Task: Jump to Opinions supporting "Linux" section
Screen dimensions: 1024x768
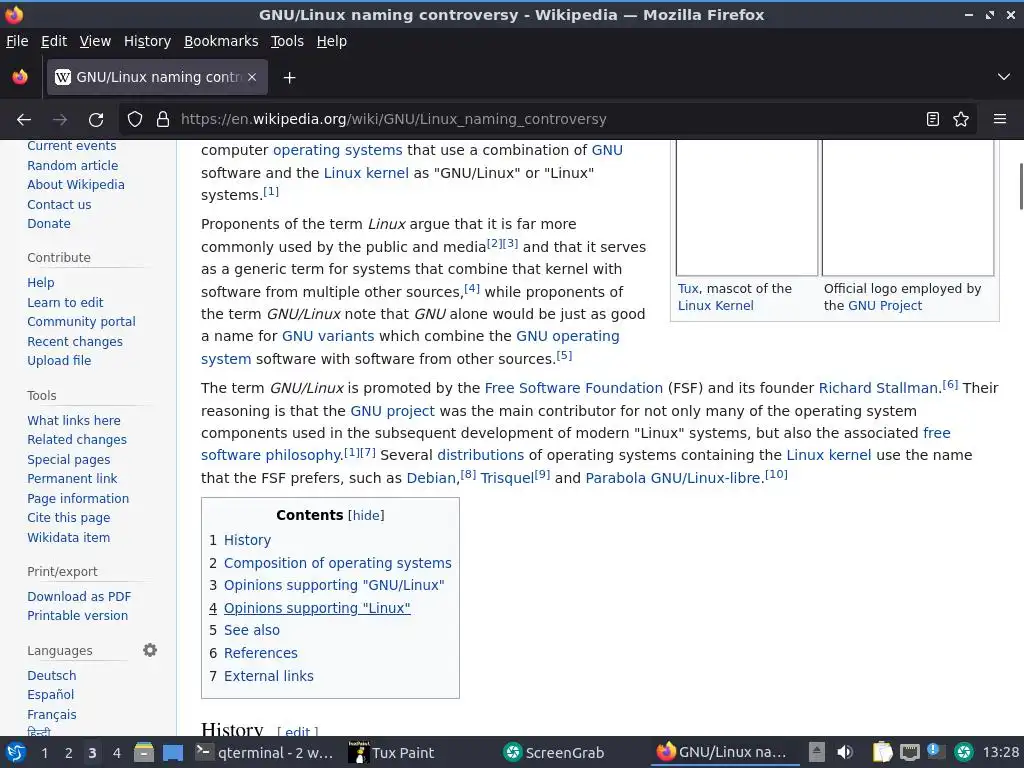Action: [317, 608]
